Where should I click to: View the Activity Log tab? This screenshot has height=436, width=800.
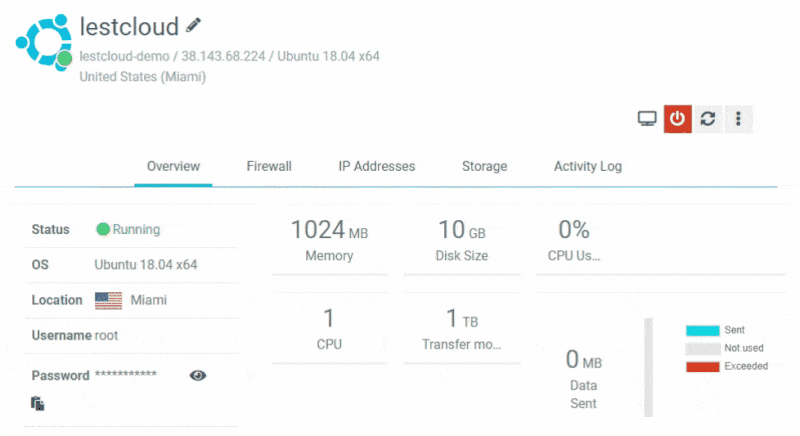click(x=588, y=166)
